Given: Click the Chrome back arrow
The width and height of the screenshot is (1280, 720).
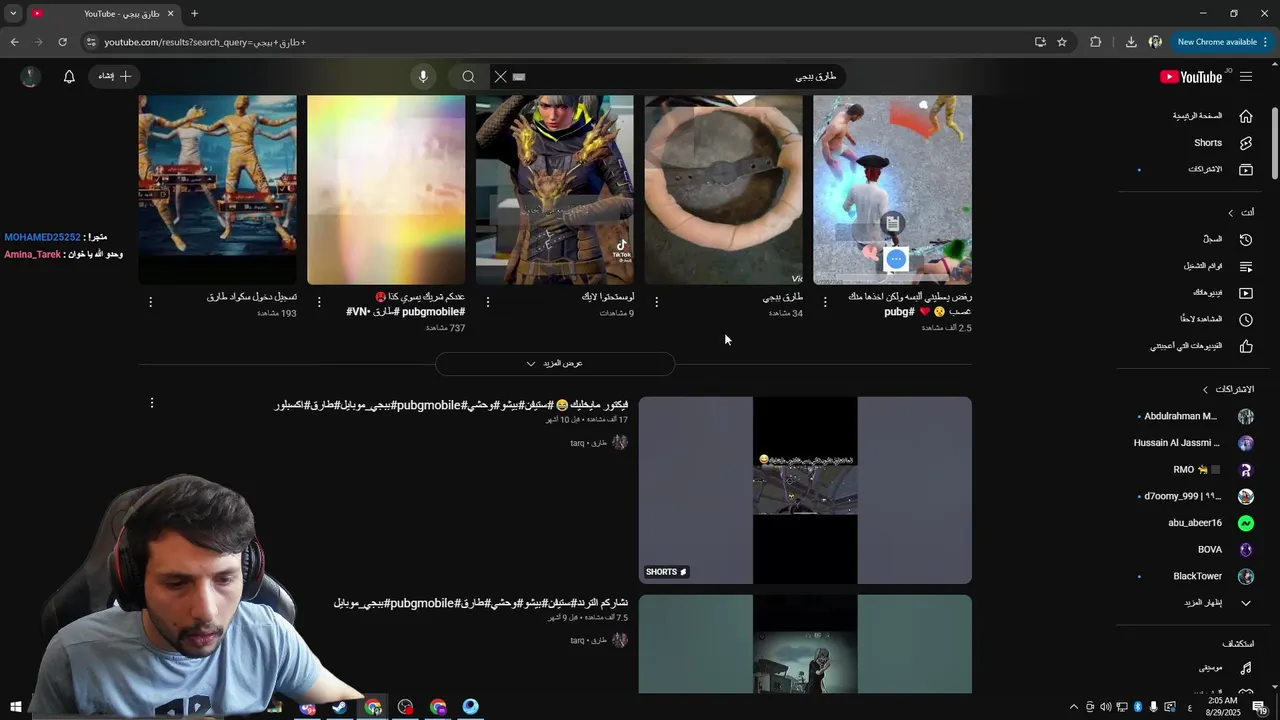Looking at the screenshot, I should click(x=14, y=42).
